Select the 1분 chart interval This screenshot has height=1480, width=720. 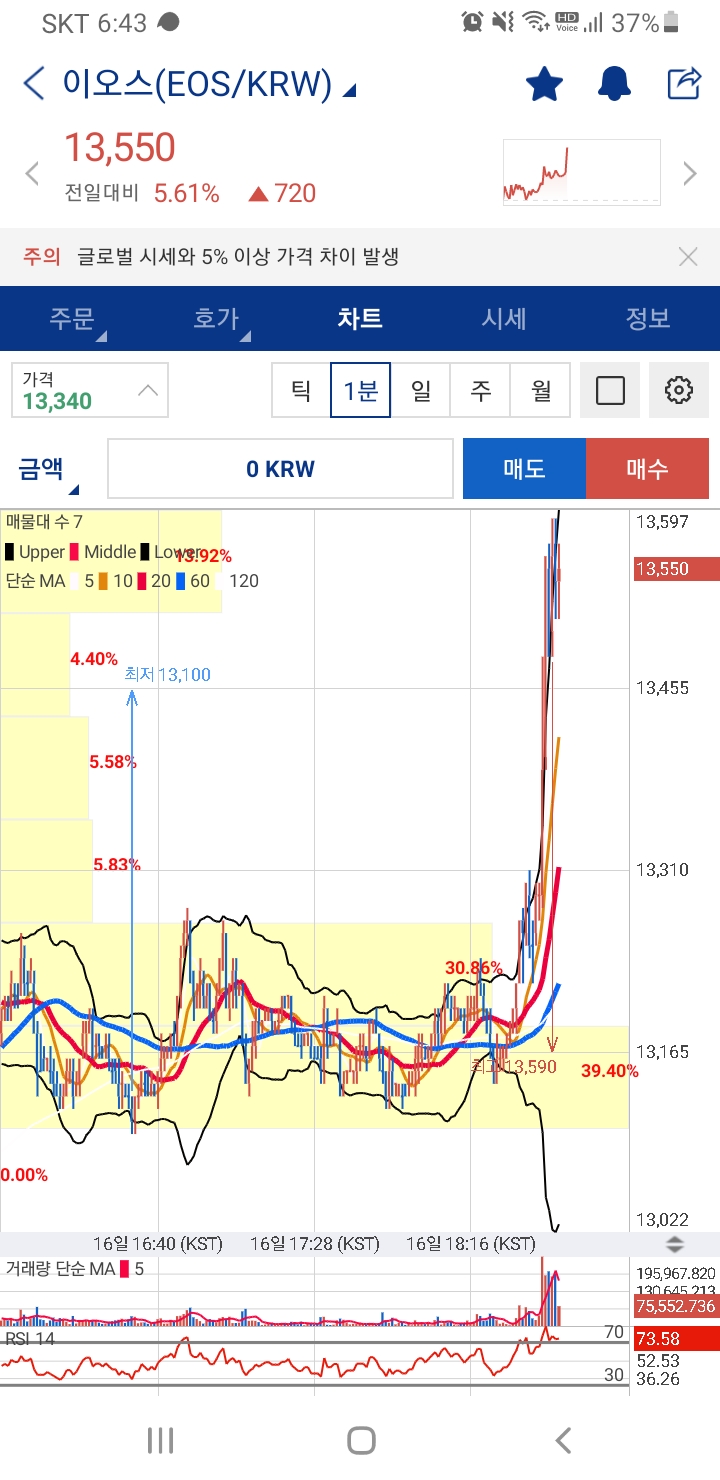[361, 390]
